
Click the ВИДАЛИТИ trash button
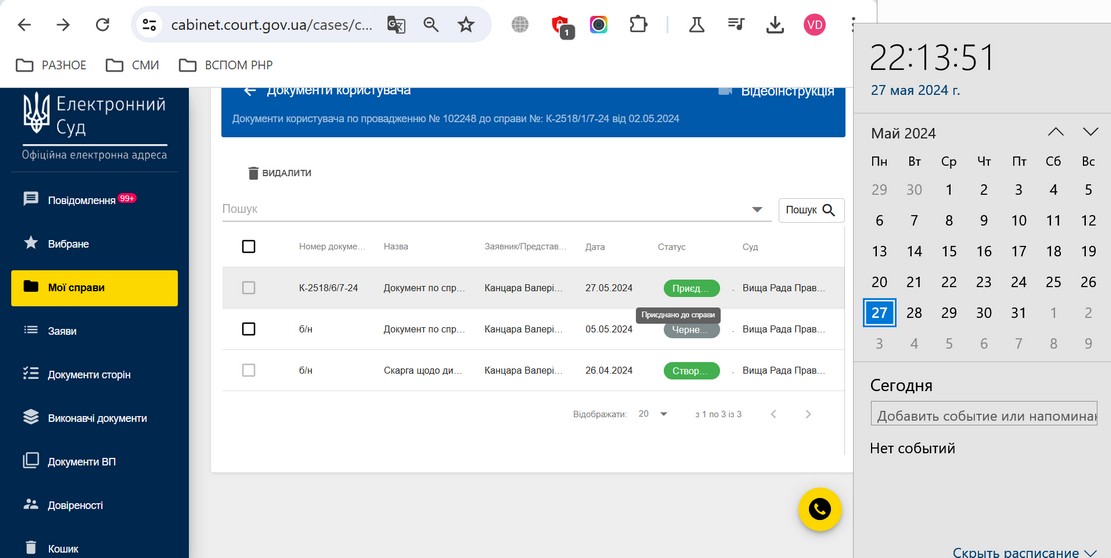[x=279, y=173]
